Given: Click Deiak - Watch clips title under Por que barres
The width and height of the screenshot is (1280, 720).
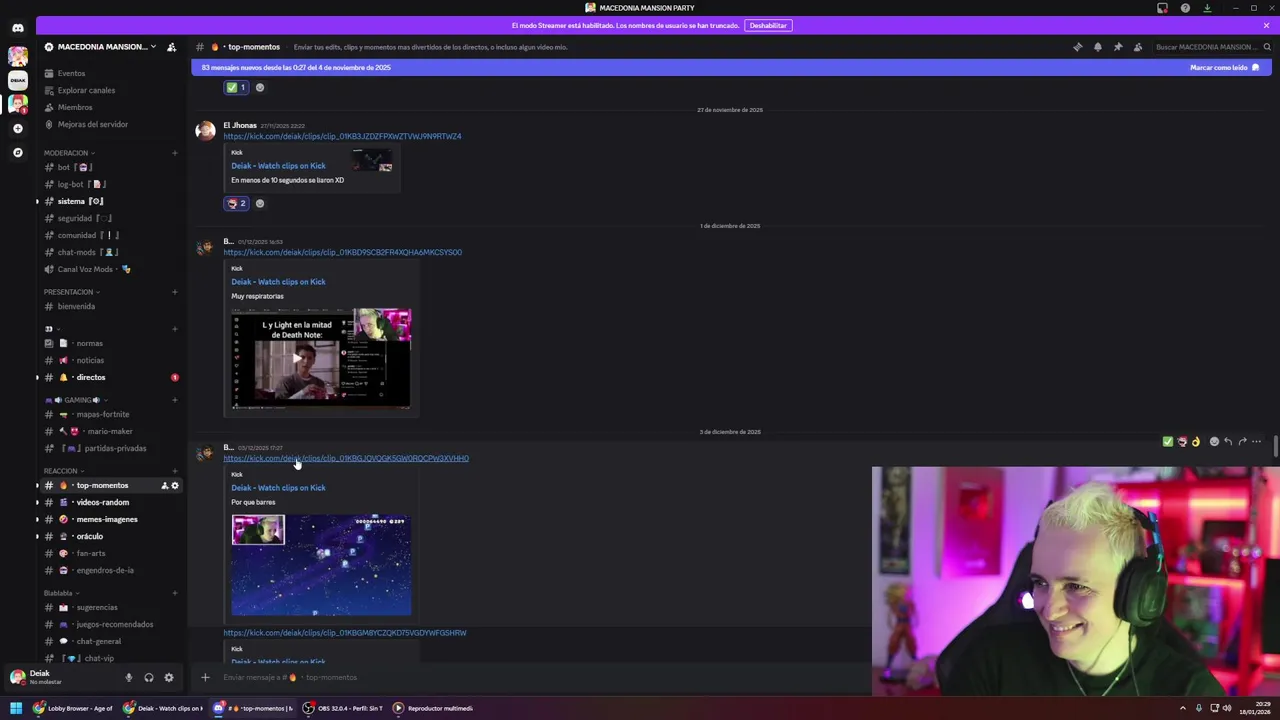Looking at the screenshot, I should (x=278, y=488).
